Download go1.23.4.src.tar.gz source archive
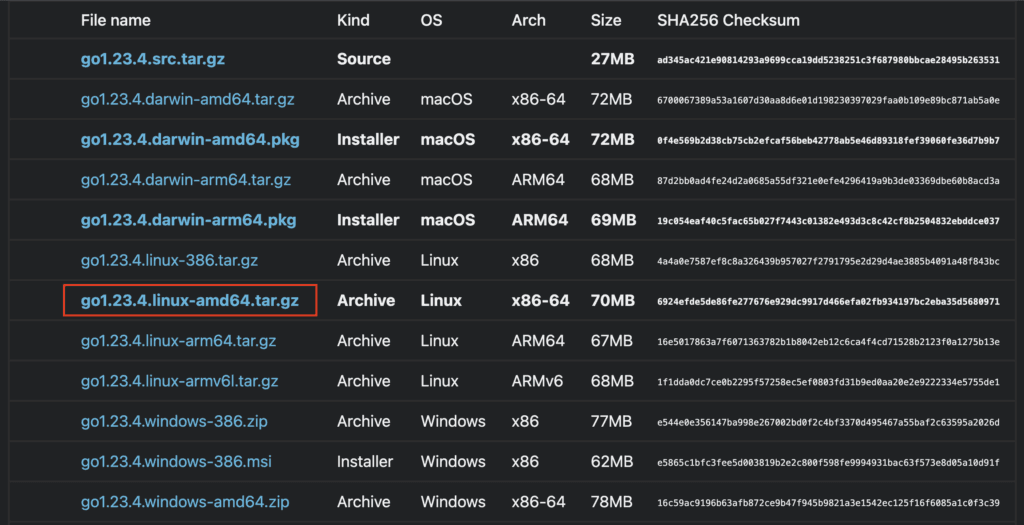The image size is (1024, 525). coord(152,59)
